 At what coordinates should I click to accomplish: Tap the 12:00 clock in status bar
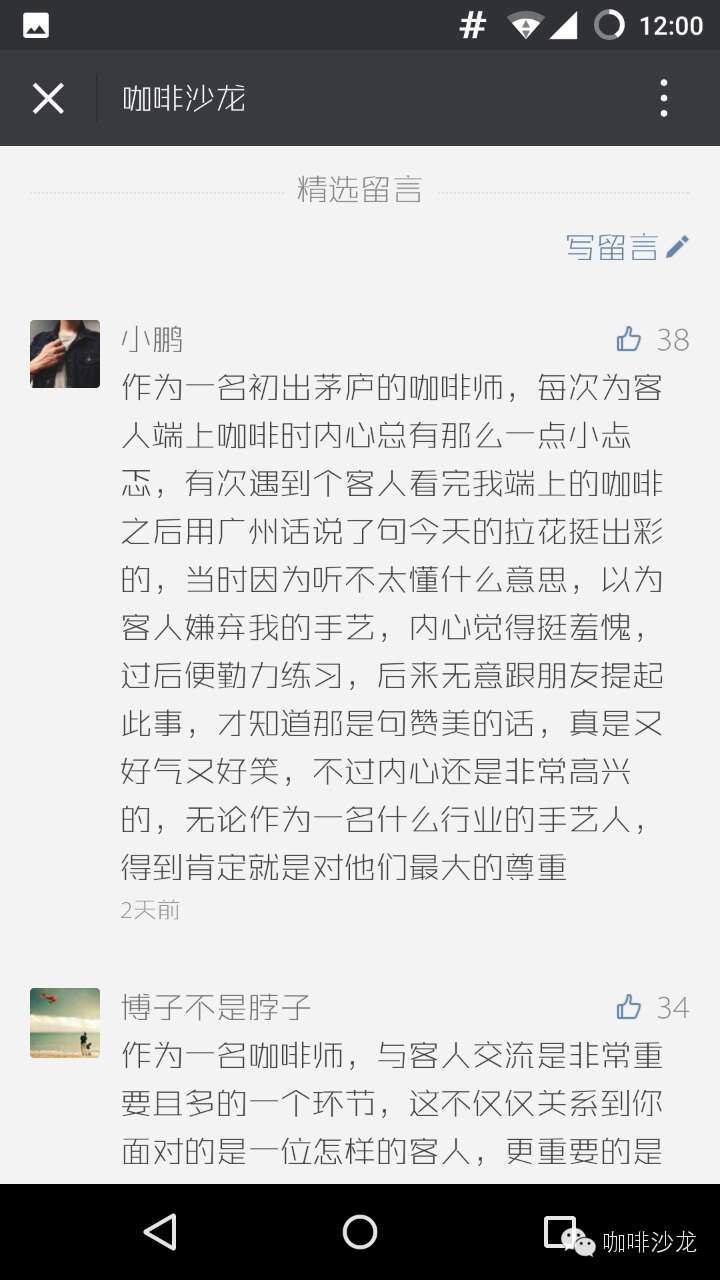point(671,25)
